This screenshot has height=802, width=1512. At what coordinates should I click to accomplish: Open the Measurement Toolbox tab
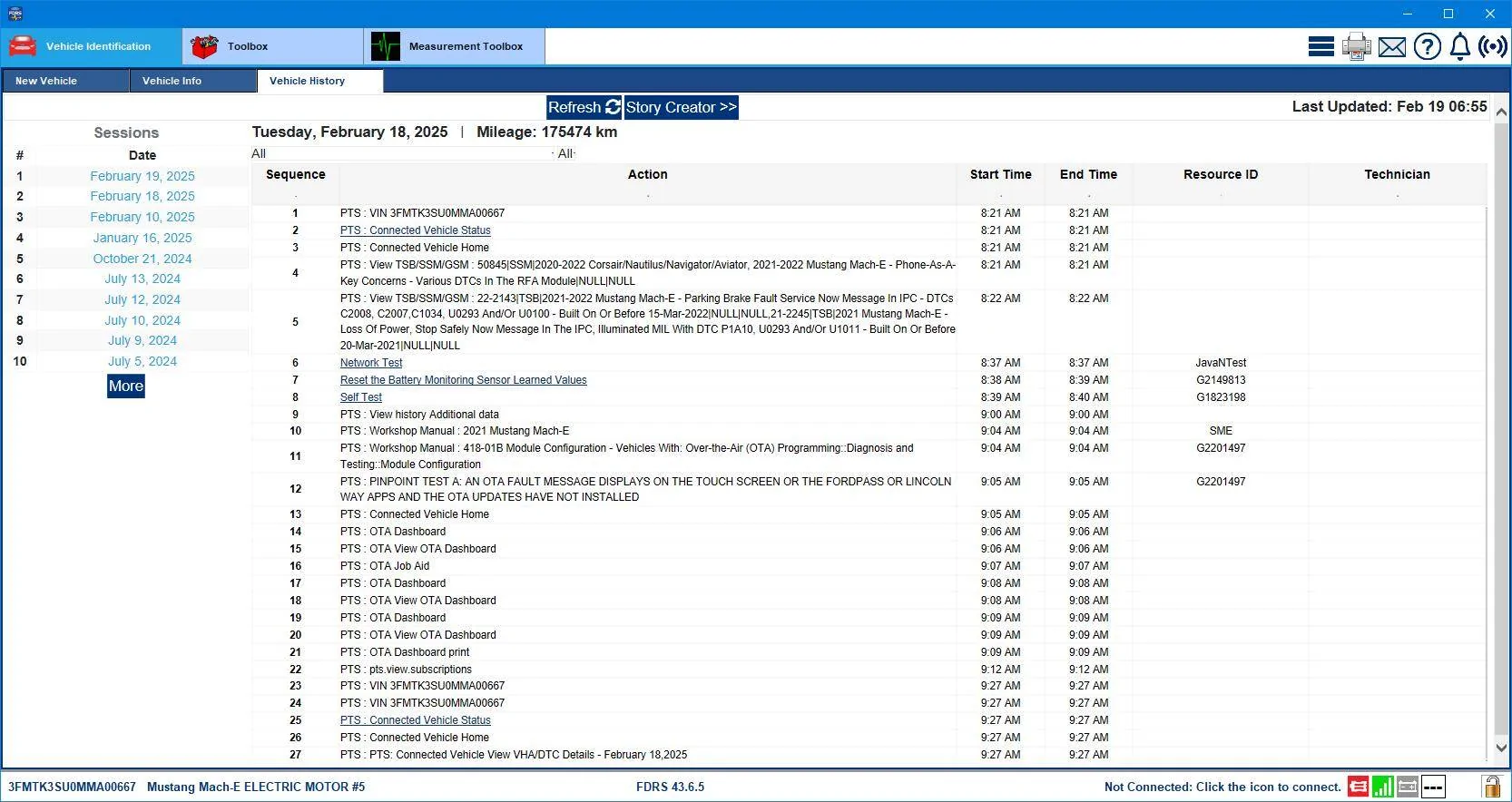[x=454, y=46]
